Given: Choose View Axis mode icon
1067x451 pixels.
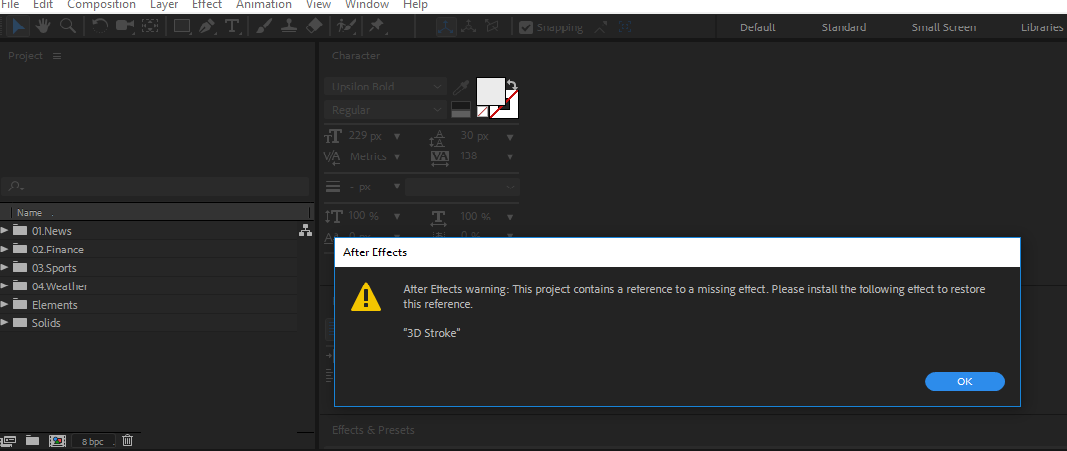Looking at the screenshot, I should (491, 27).
